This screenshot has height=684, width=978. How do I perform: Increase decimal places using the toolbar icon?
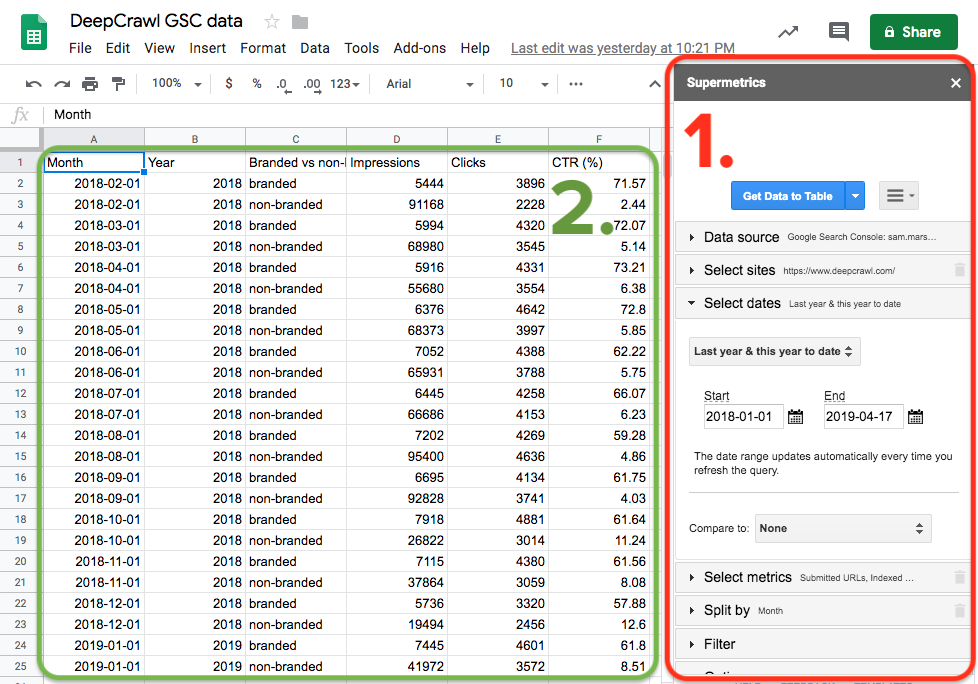310,83
